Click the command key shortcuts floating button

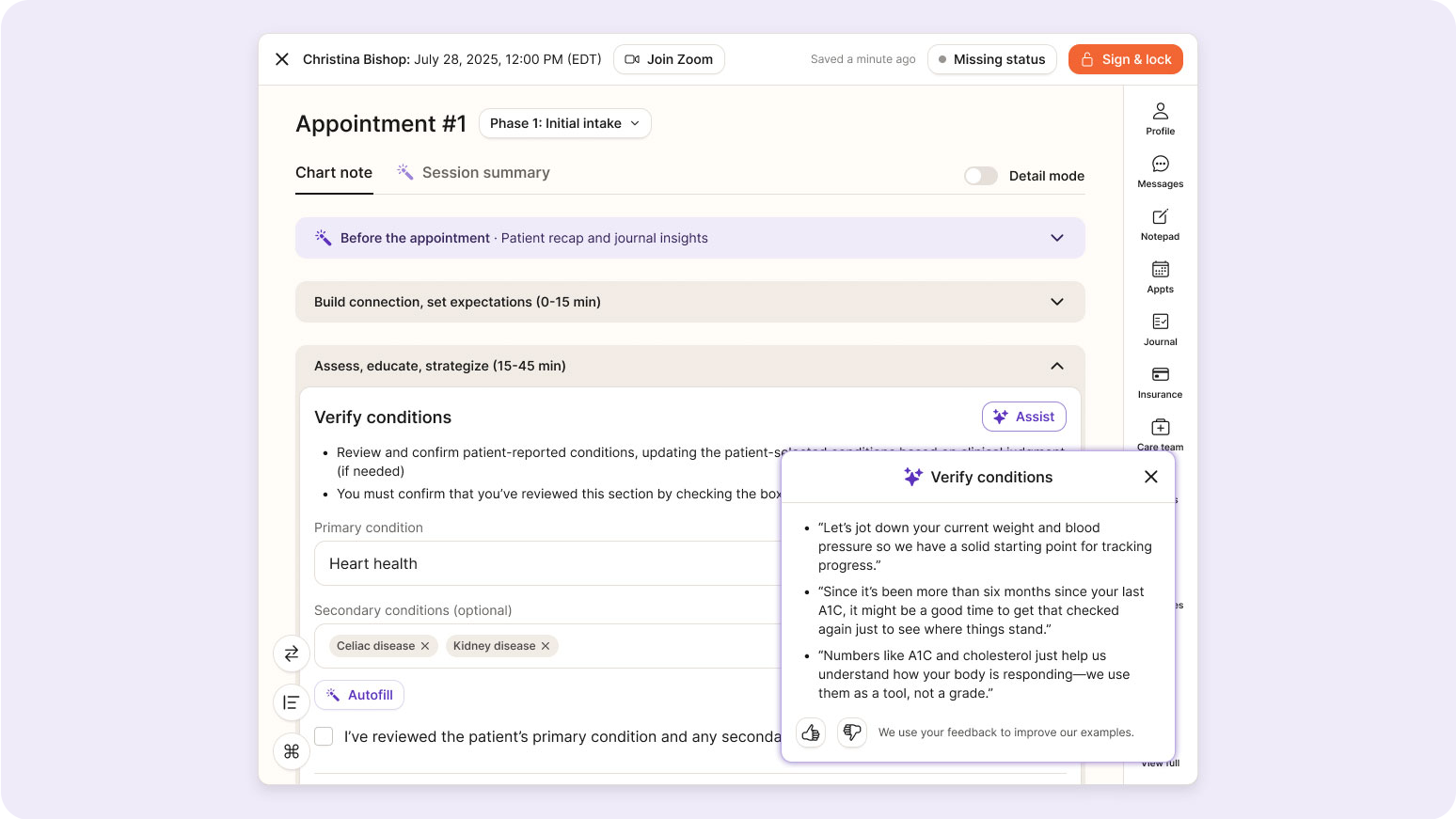click(292, 751)
